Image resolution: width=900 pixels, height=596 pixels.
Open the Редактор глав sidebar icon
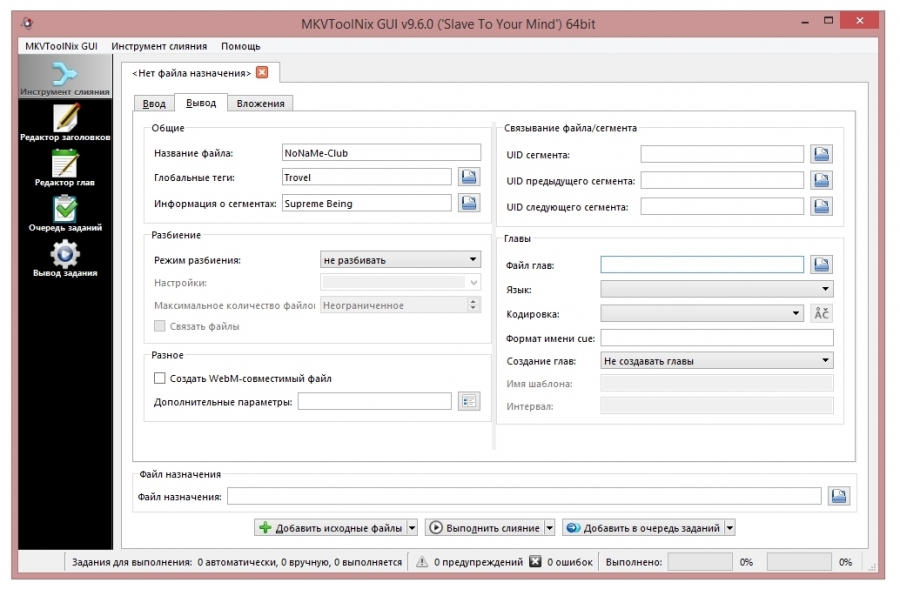click(65, 168)
